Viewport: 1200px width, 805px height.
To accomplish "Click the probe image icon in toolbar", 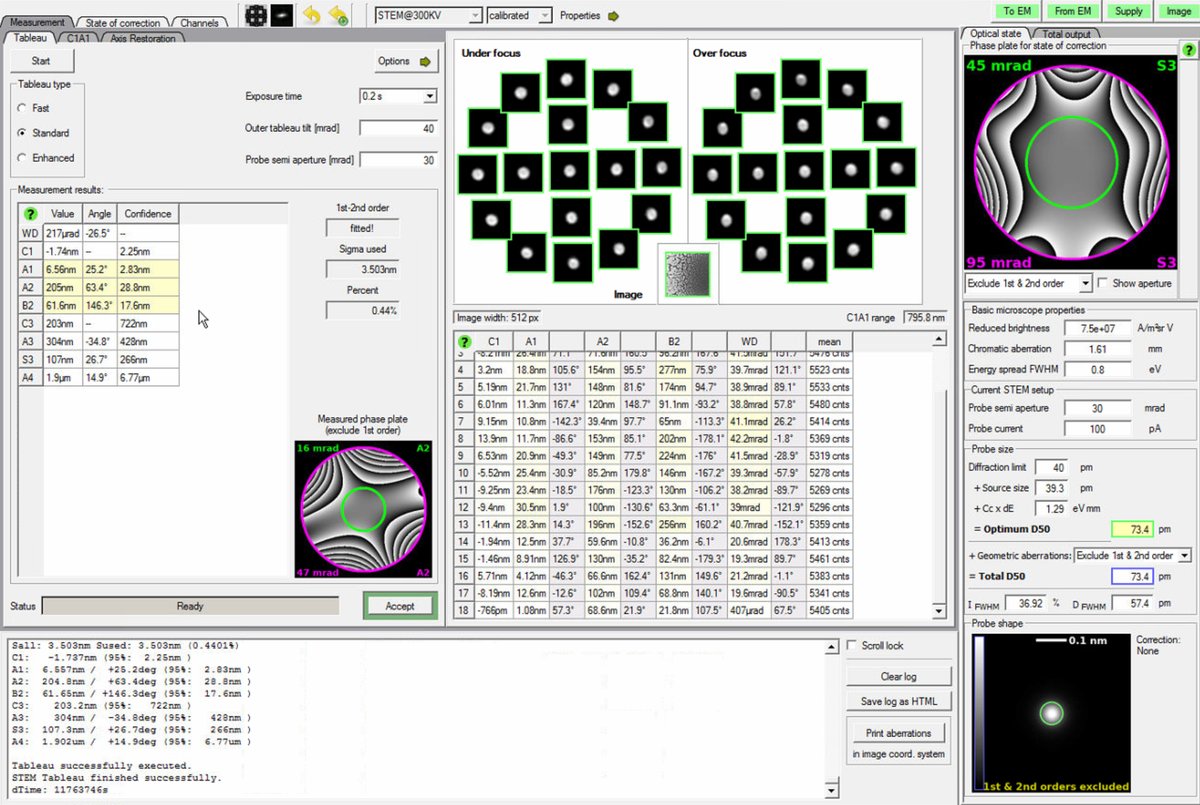I will (282, 15).
